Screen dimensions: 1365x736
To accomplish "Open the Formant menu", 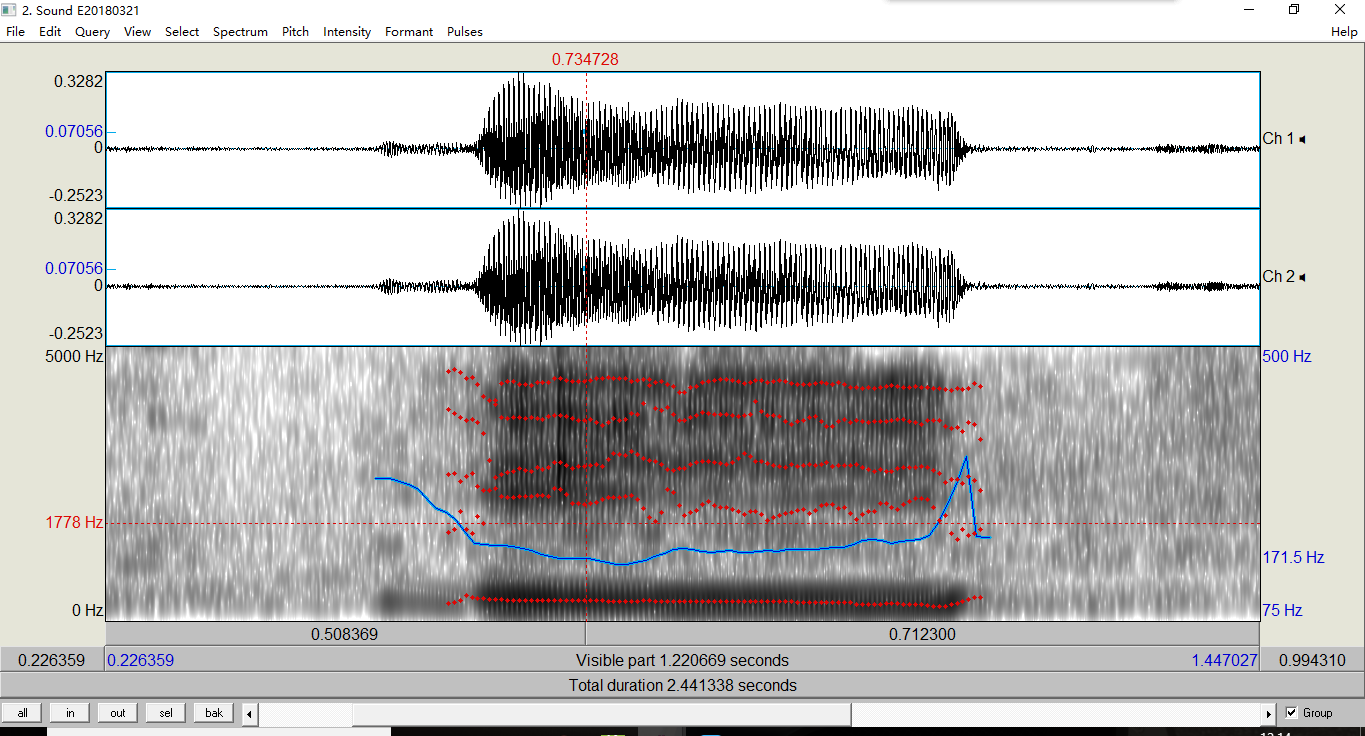I will (x=409, y=32).
